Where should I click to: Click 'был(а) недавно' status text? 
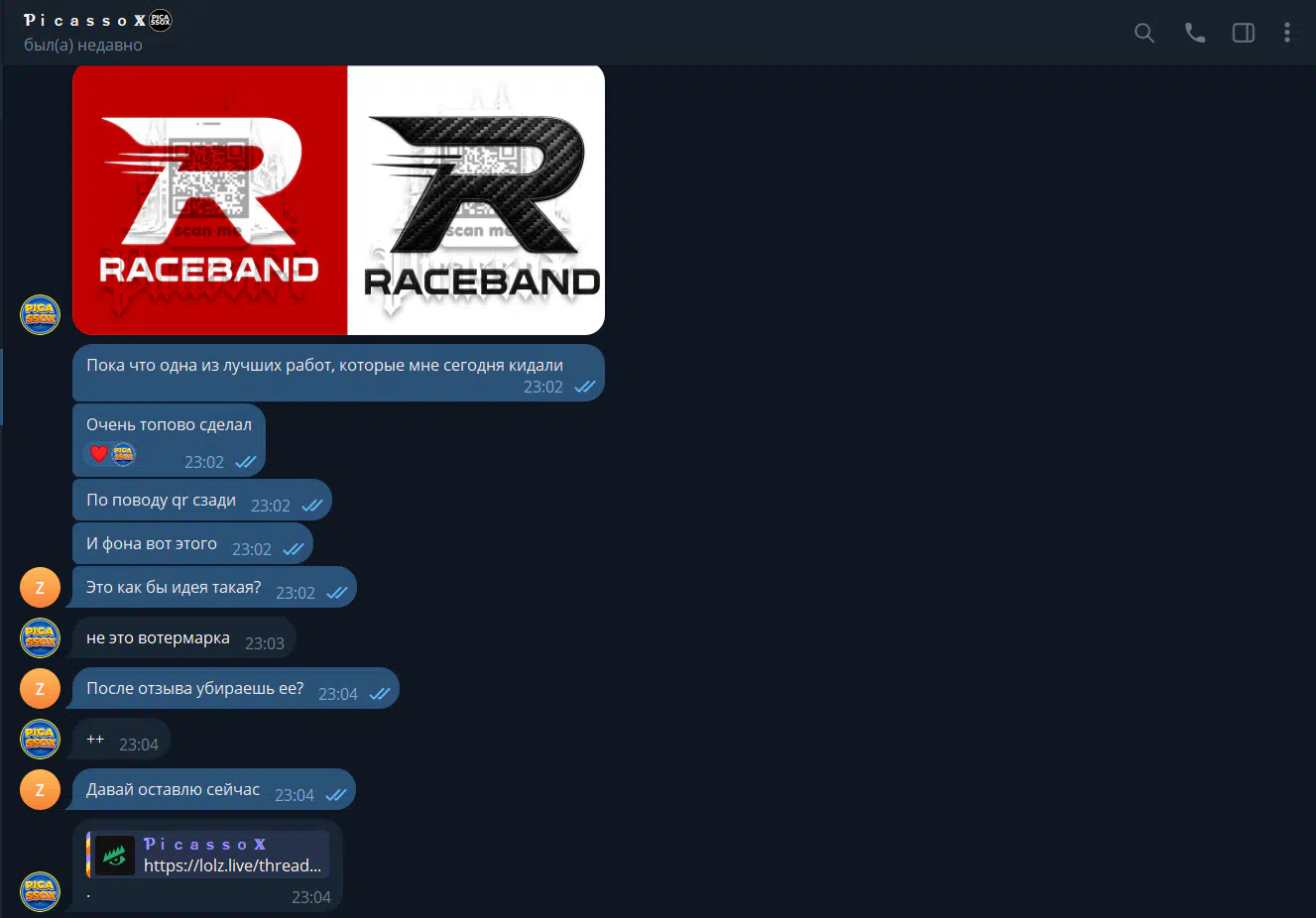[83, 46]
